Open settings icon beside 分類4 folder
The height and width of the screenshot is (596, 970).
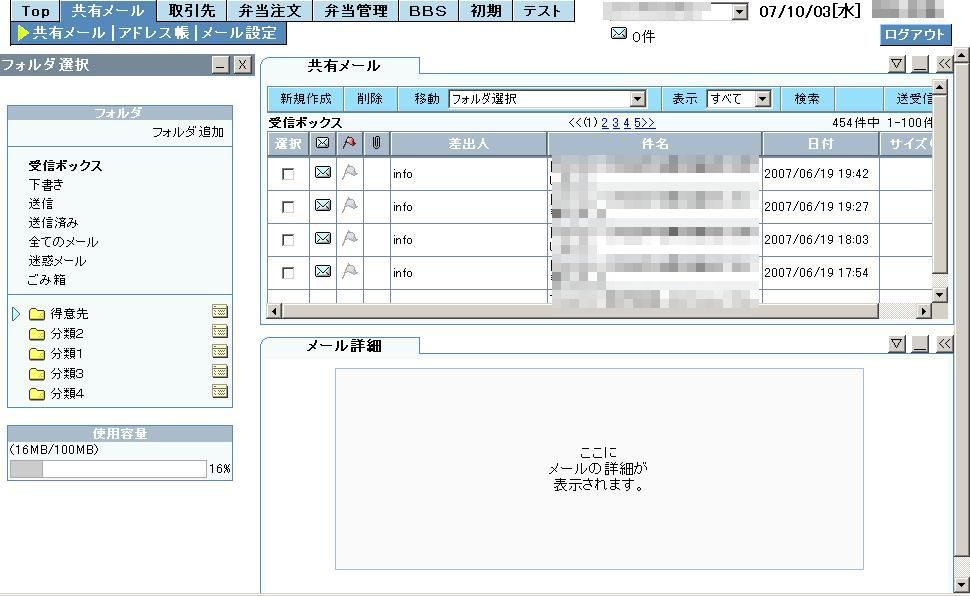click(220, 391)
